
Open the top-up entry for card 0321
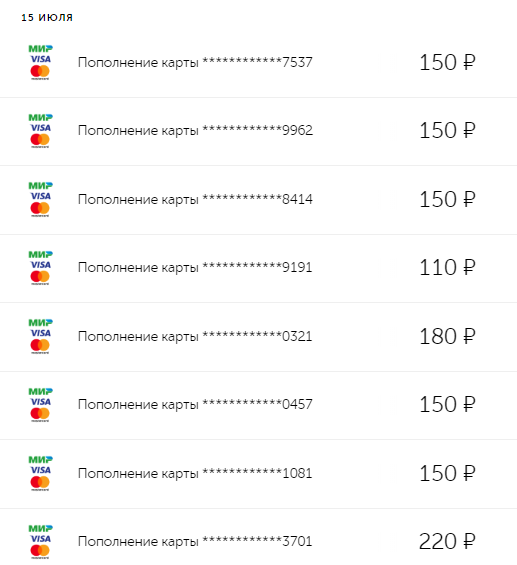(258, 337)
